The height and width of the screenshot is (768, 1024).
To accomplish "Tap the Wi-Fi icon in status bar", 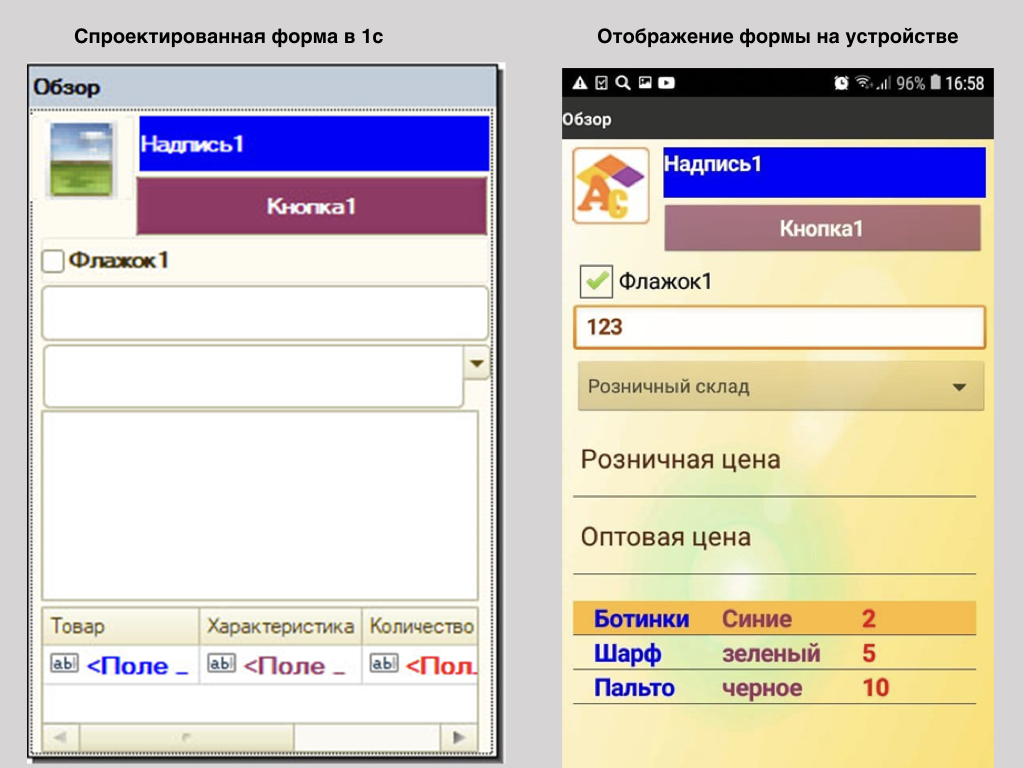I will click(x=863, y=82).
